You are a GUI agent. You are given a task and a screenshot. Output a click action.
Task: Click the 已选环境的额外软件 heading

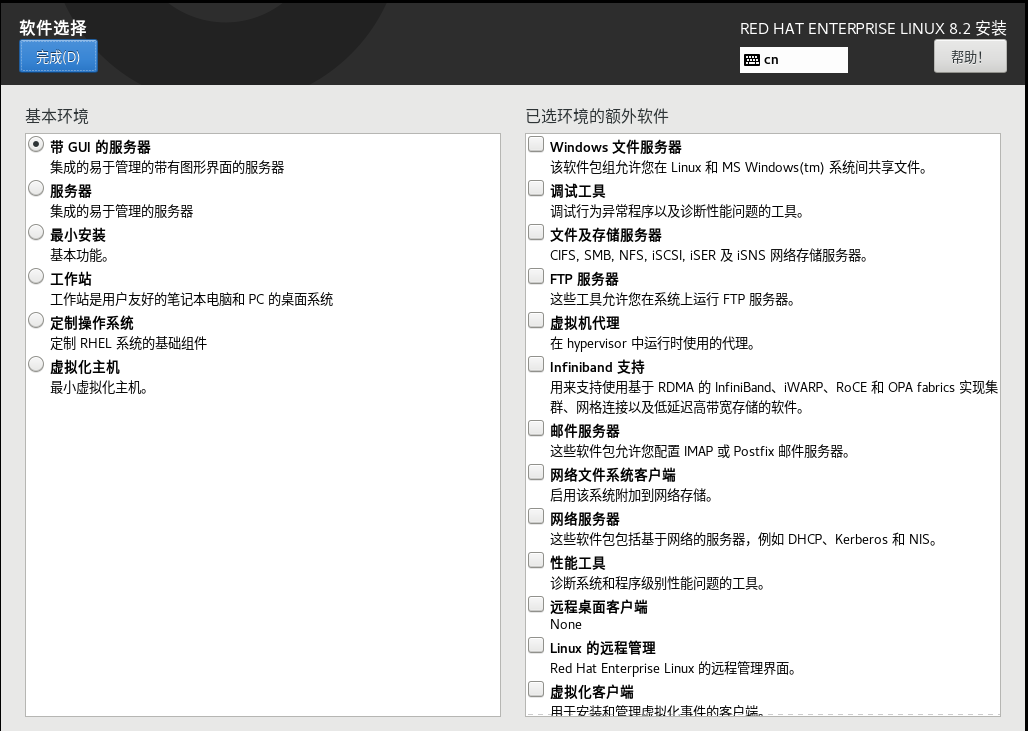(597, 117)
